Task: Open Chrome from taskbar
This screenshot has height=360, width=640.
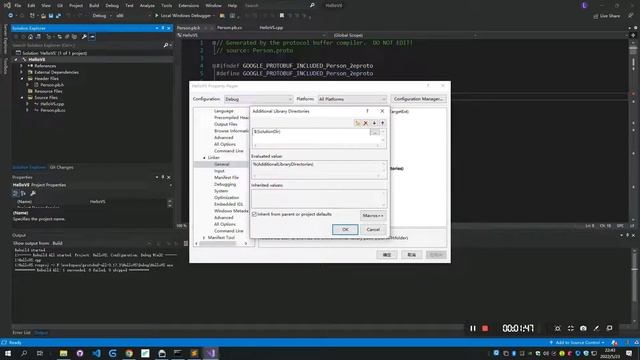Action: (x=129, y=353)
